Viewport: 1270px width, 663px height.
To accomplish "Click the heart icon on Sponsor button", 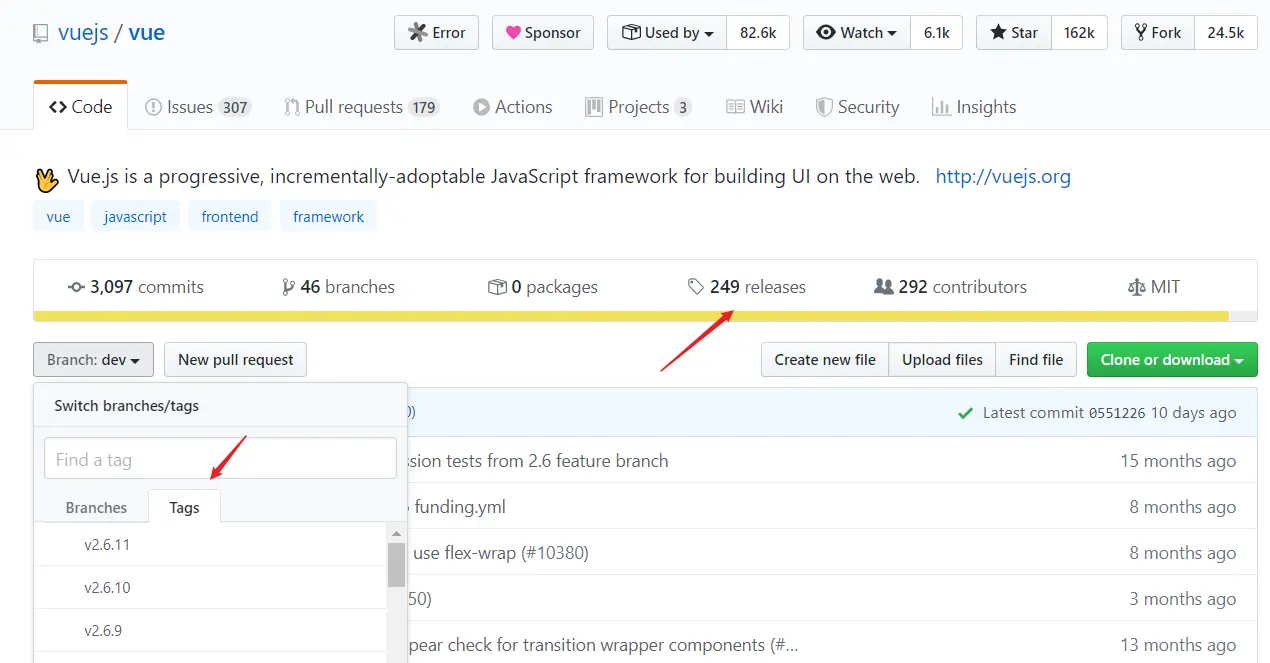I will click(513, 33).
